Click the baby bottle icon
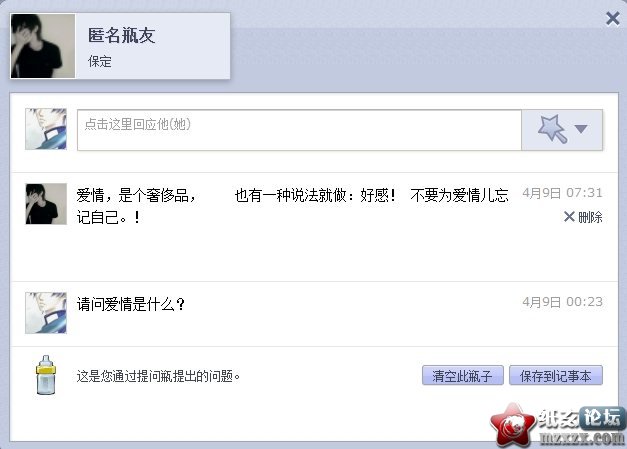The image size is (627, 449). point(46,375)
